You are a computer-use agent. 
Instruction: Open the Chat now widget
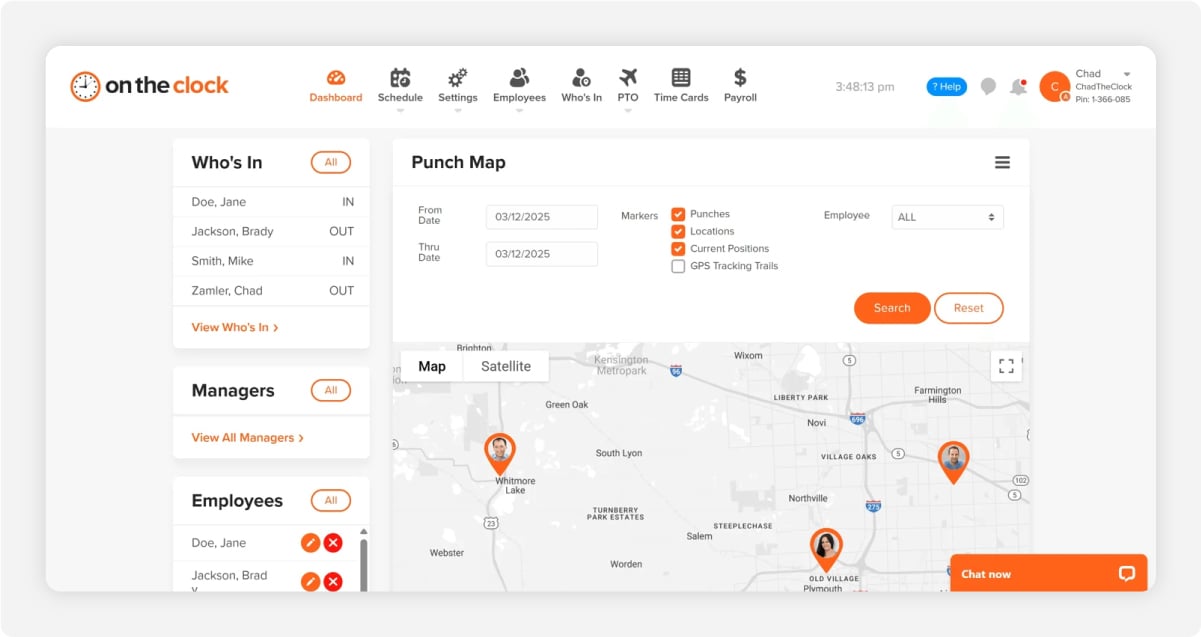1049,574
